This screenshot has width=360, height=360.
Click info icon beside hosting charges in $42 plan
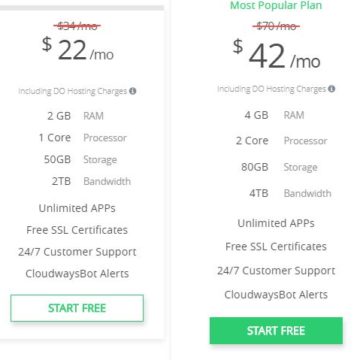[x=331, y=89]
